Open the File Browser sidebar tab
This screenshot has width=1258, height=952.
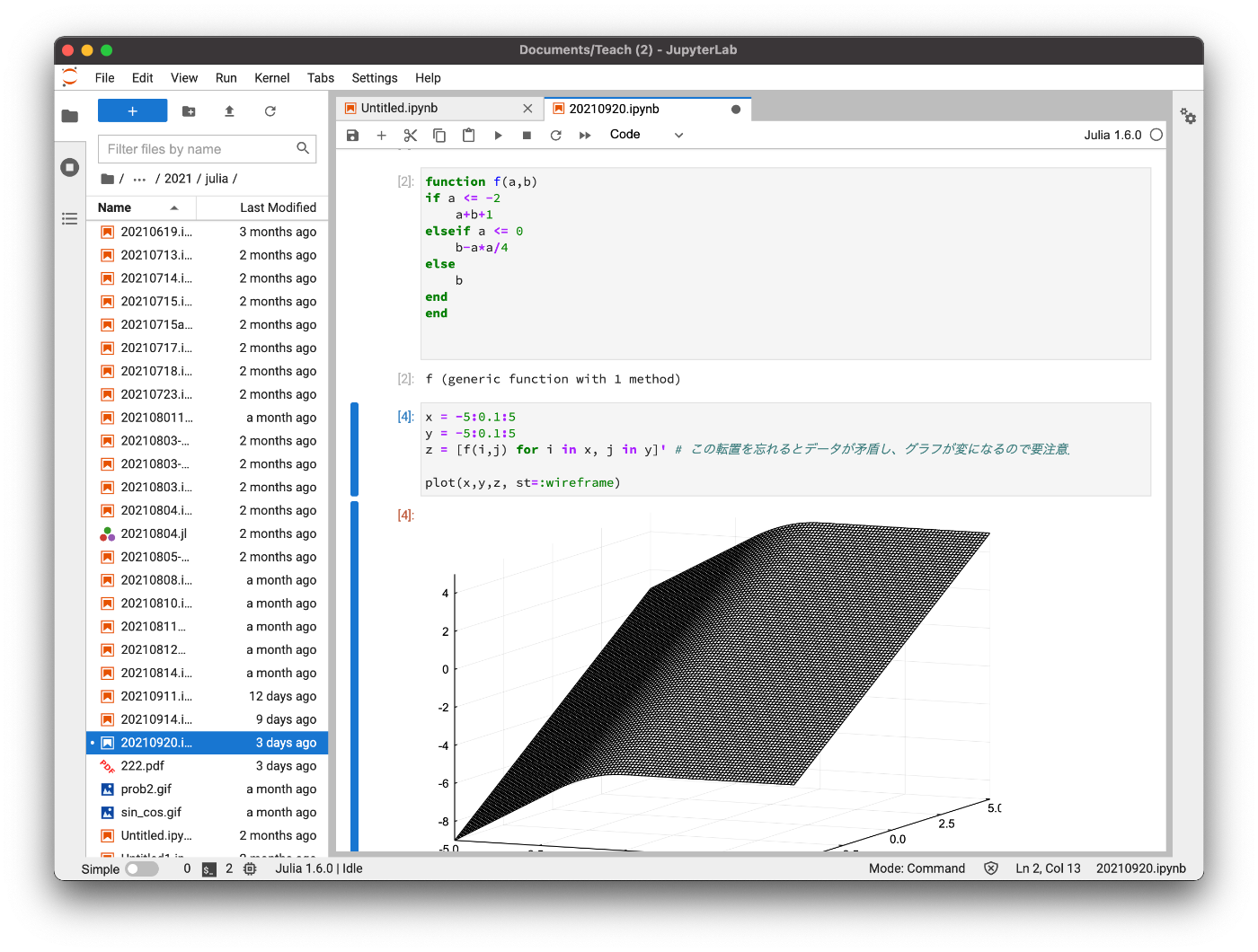tap(70, 116)
